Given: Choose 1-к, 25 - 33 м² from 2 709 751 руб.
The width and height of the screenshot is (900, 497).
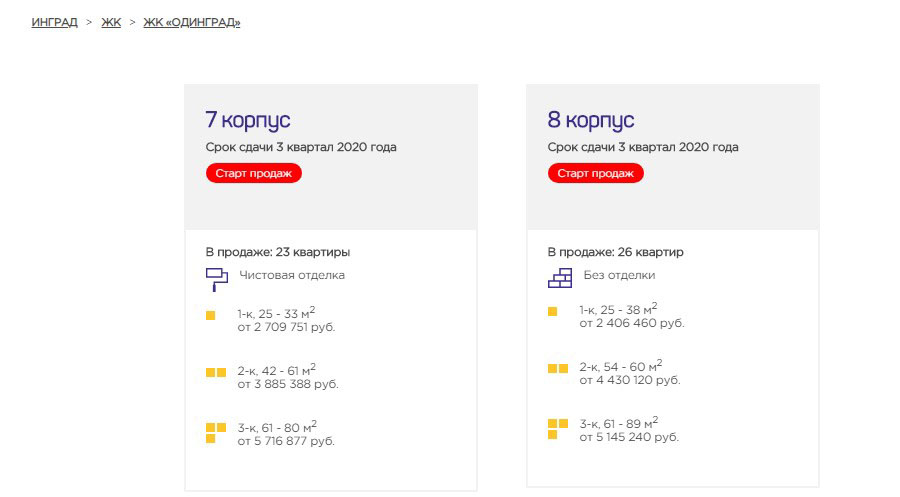Looking at the screenshot, I should coord(286,320).
